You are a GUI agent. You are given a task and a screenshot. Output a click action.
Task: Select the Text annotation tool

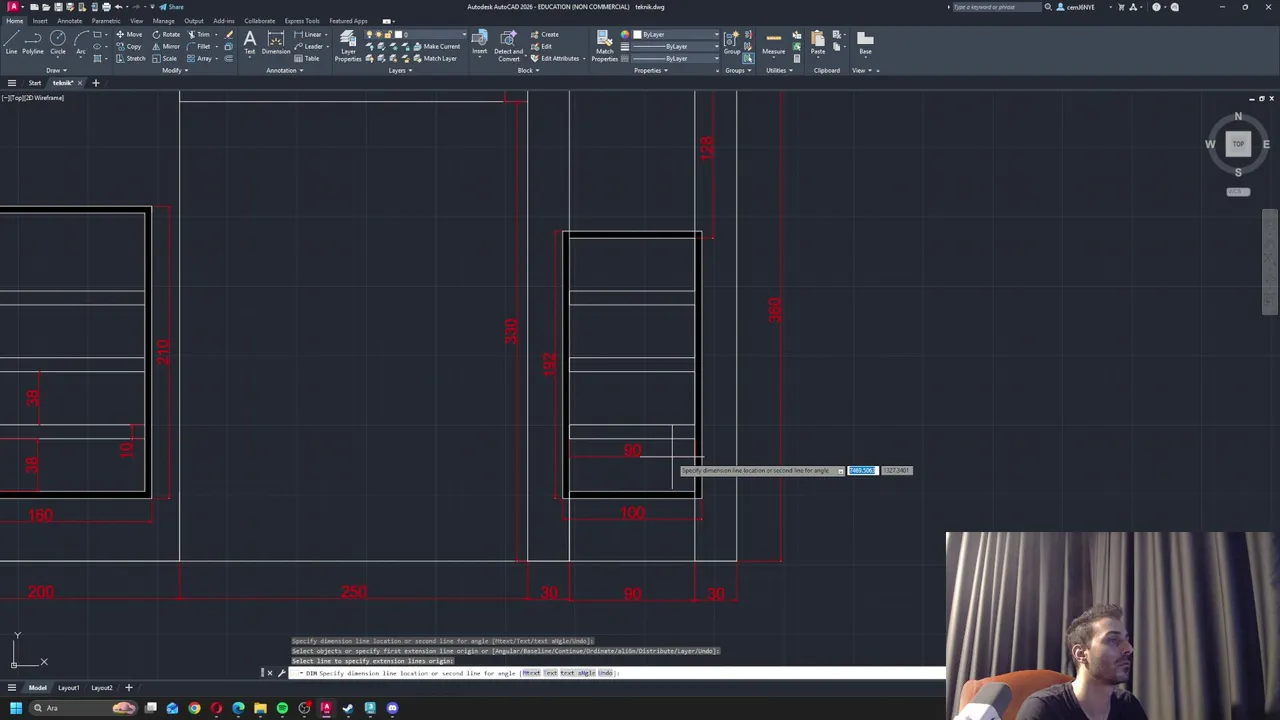pos(250,43)
